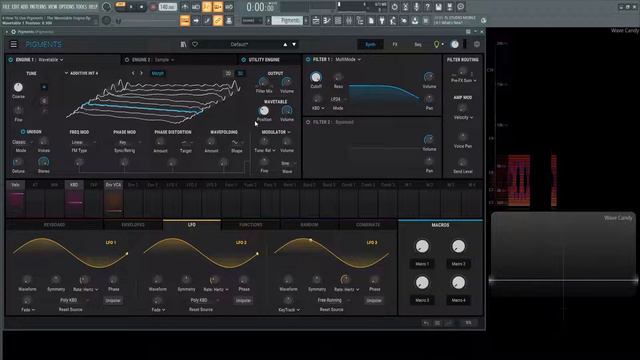
Task: Click the FL Studio stop button
Action: [x=142, y=7]
